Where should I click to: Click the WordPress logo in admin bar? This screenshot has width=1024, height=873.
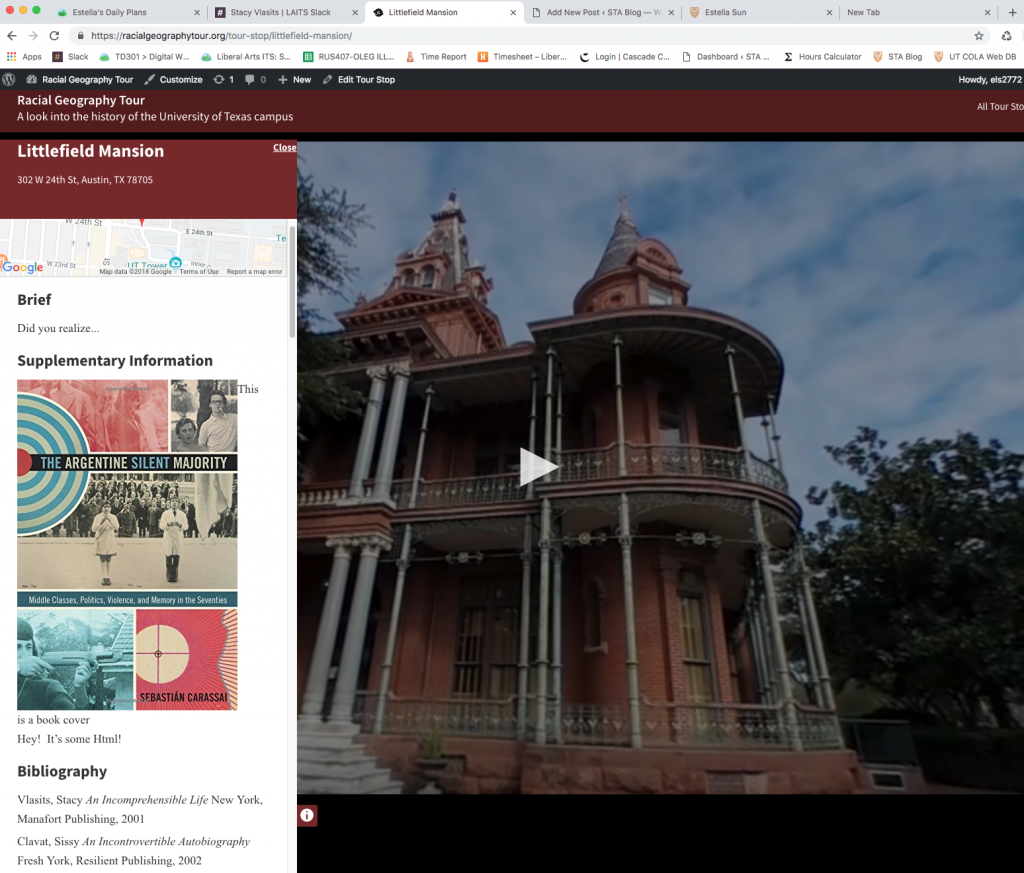coord(10,79)
